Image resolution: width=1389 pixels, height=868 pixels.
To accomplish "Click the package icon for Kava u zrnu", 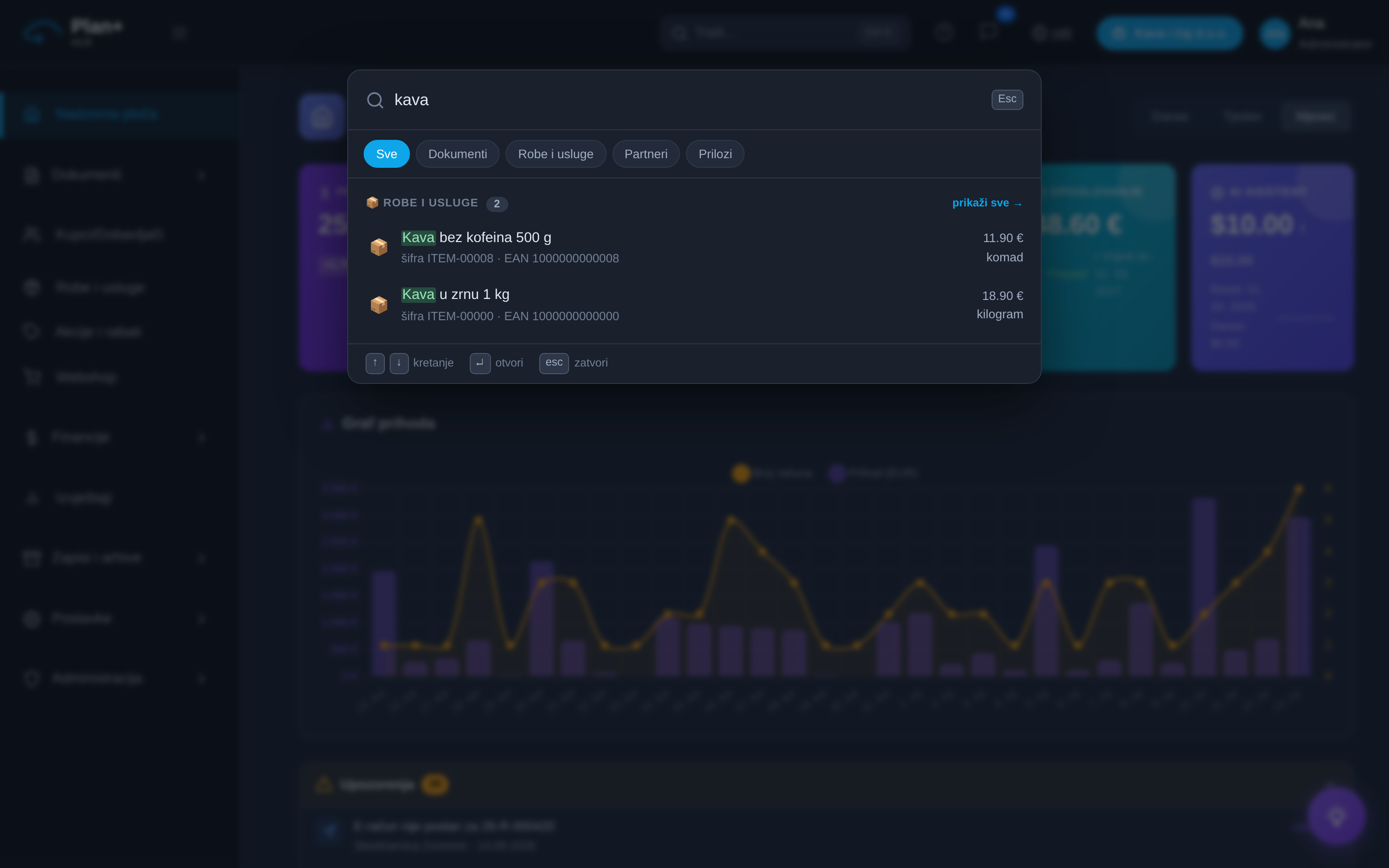I will pos(379,305).
